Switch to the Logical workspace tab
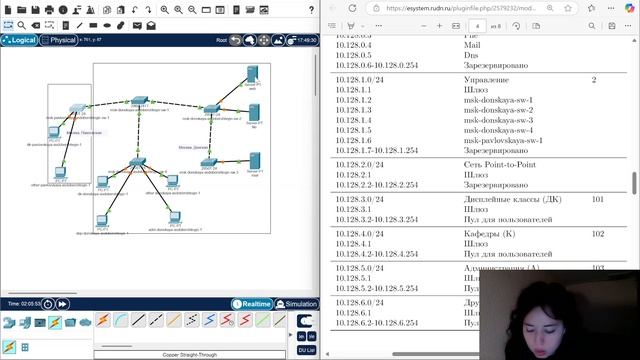 tap(19, 40)
